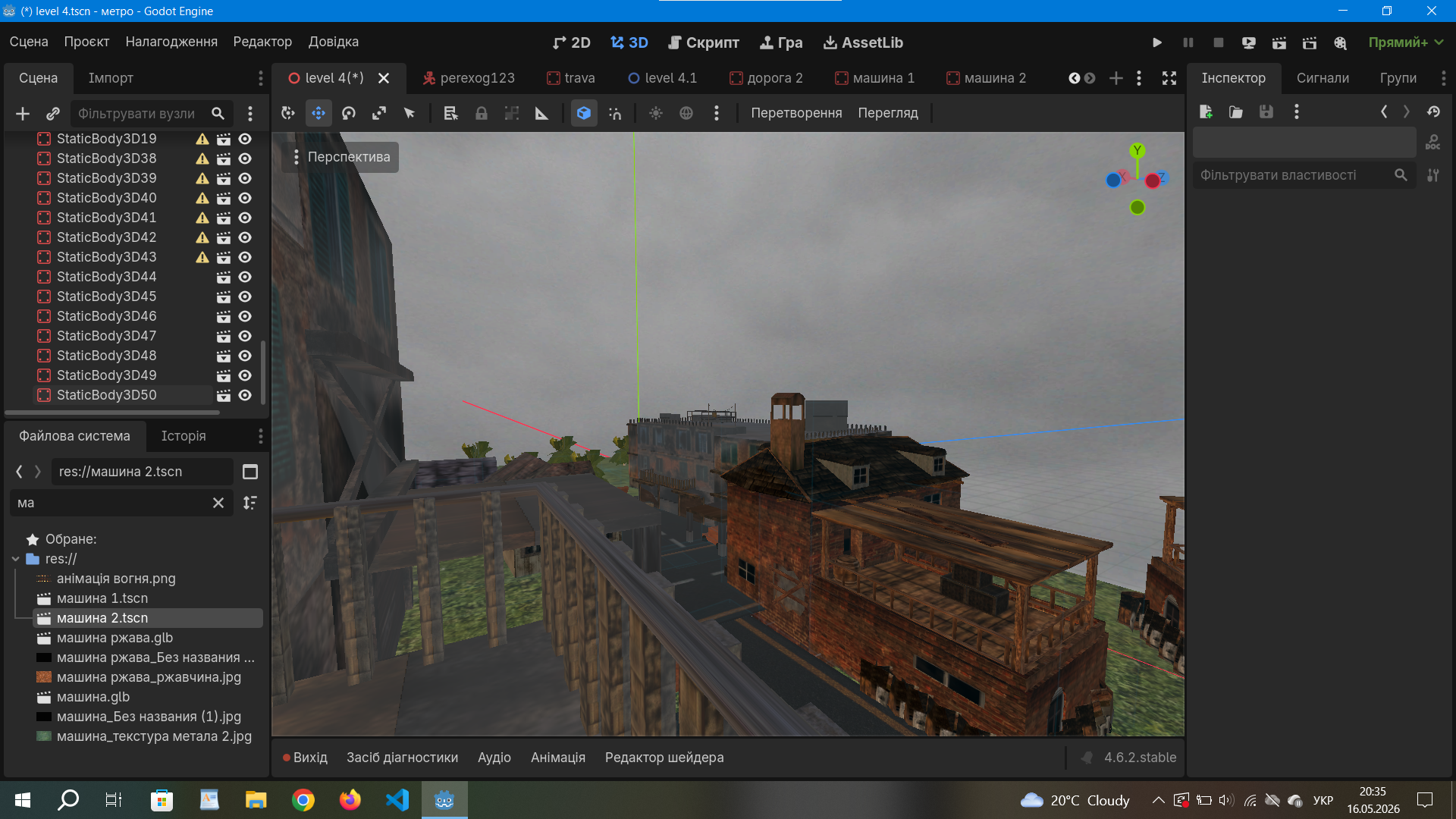Click red axis dot on viewport gizmo
Screen dimensions: 1456x819
click(1153, 180)
